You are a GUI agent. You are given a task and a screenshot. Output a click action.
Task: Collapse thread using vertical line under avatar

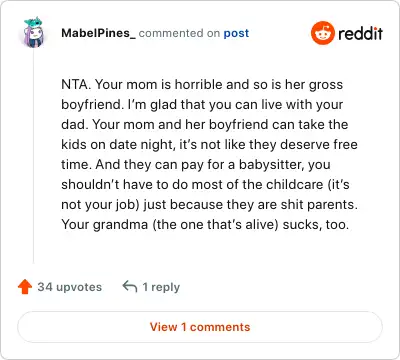pyautogui.click(x=33, y=156)
